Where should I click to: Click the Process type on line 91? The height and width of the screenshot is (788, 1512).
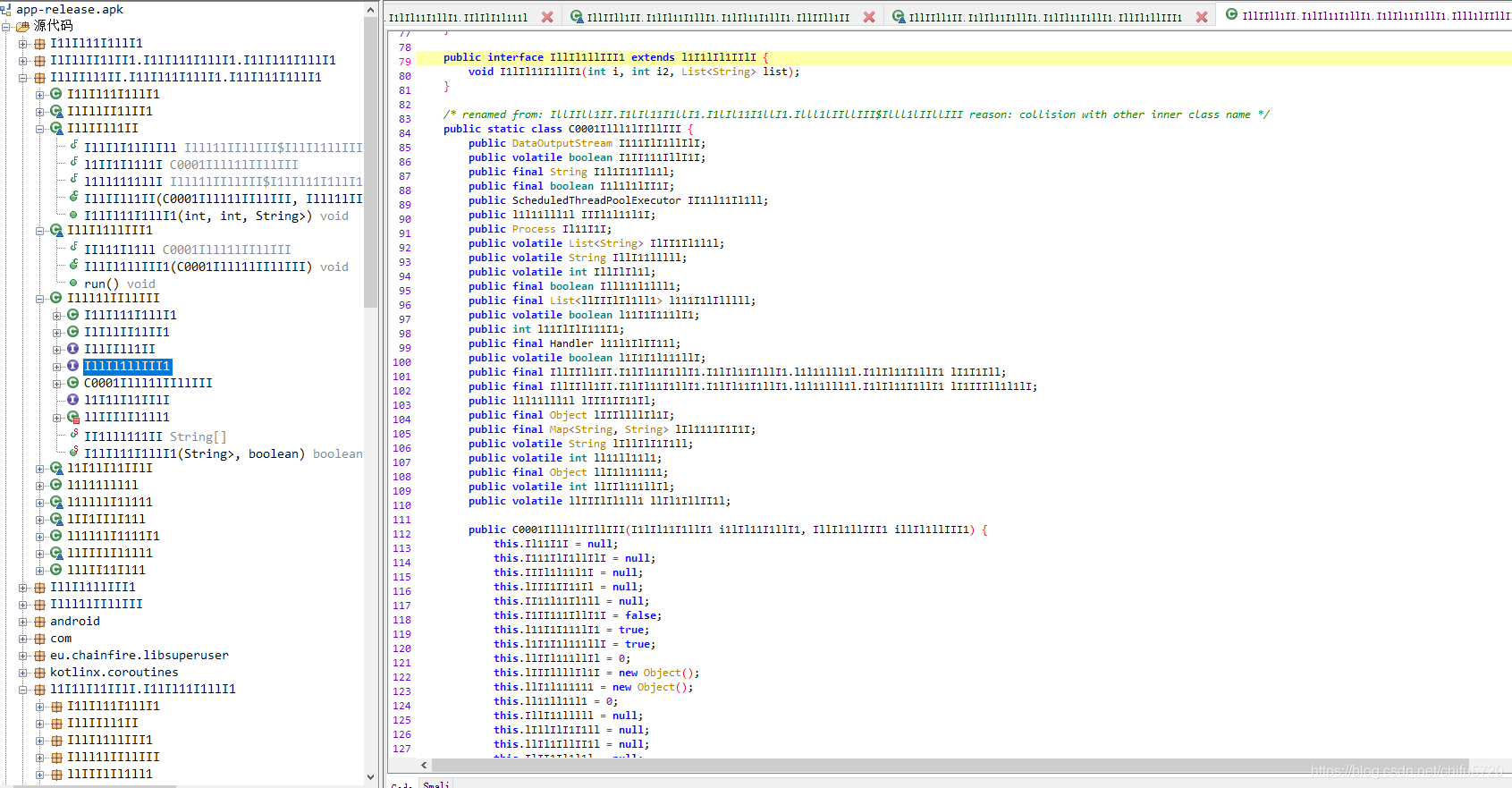(x=534, y=229)
